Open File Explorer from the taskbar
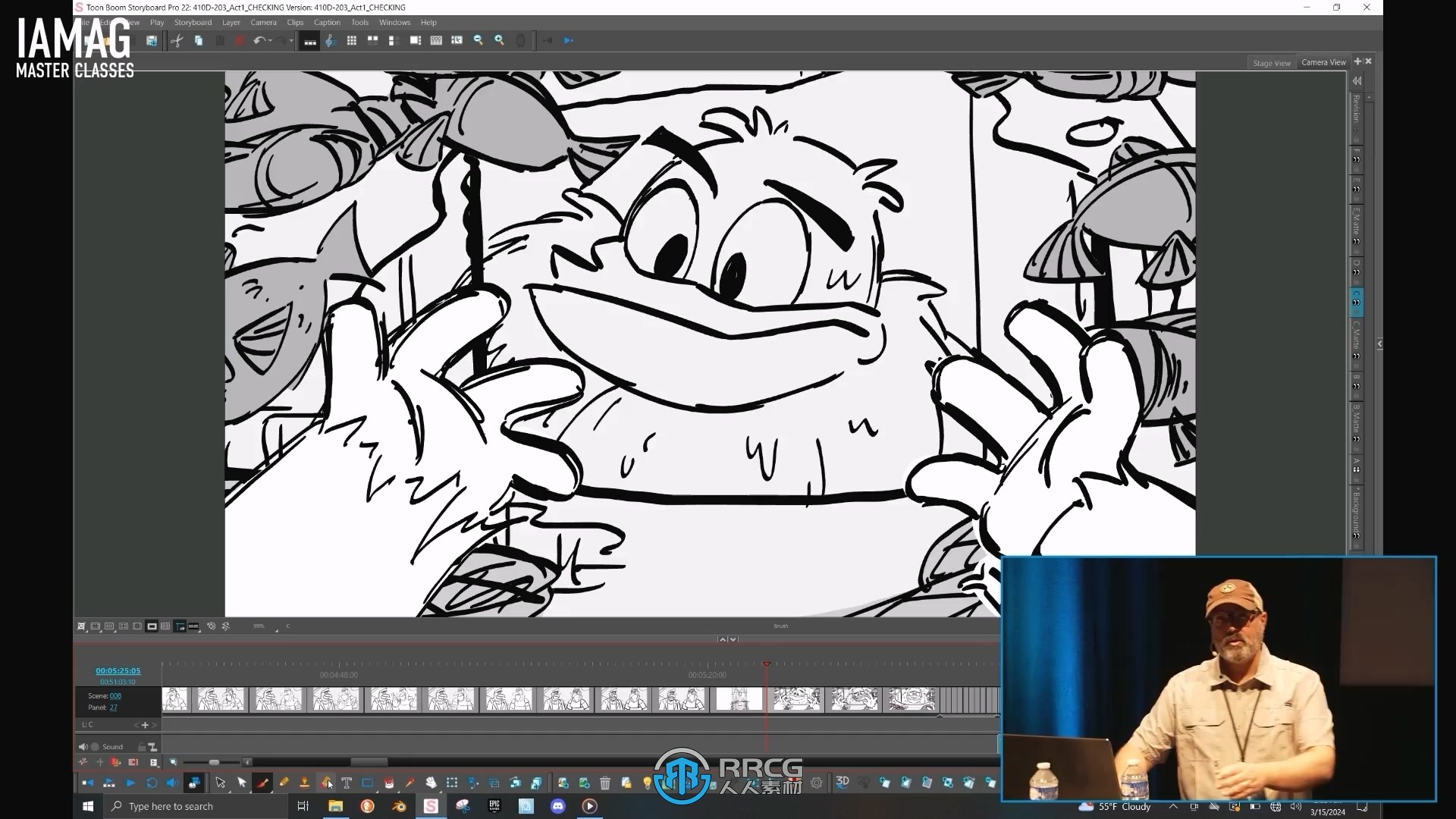This screenshot has width=1456, height=819. click(335, 806)
